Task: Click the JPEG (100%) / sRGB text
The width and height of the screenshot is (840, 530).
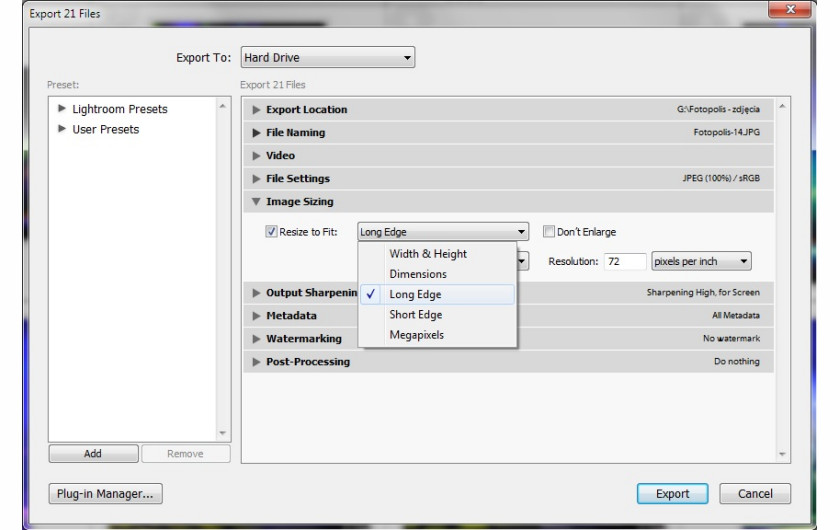Action: (x=721, y=178)
